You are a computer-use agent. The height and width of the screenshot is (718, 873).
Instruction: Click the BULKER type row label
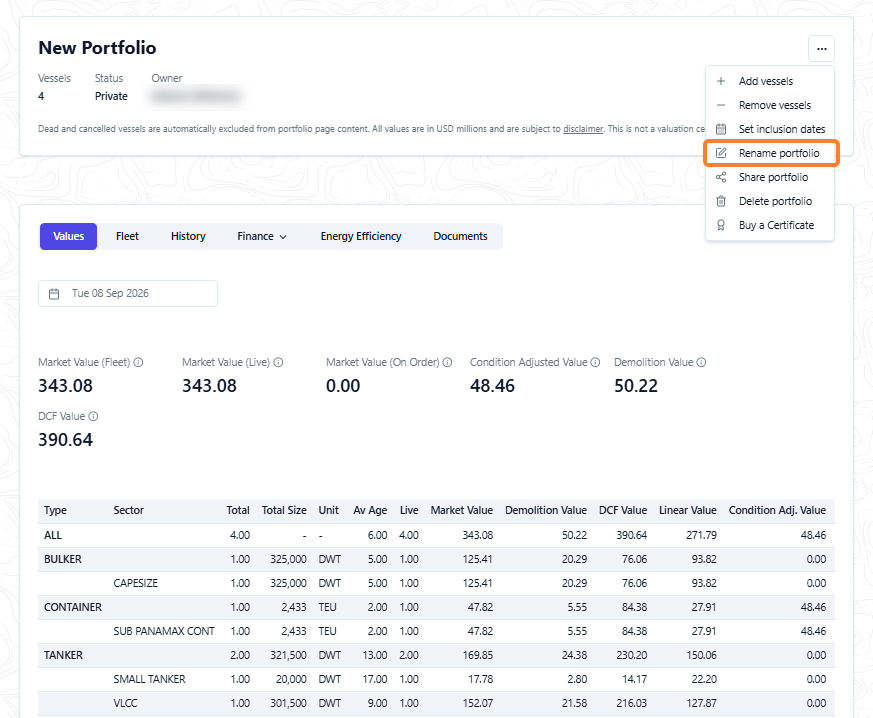point(63,559)
